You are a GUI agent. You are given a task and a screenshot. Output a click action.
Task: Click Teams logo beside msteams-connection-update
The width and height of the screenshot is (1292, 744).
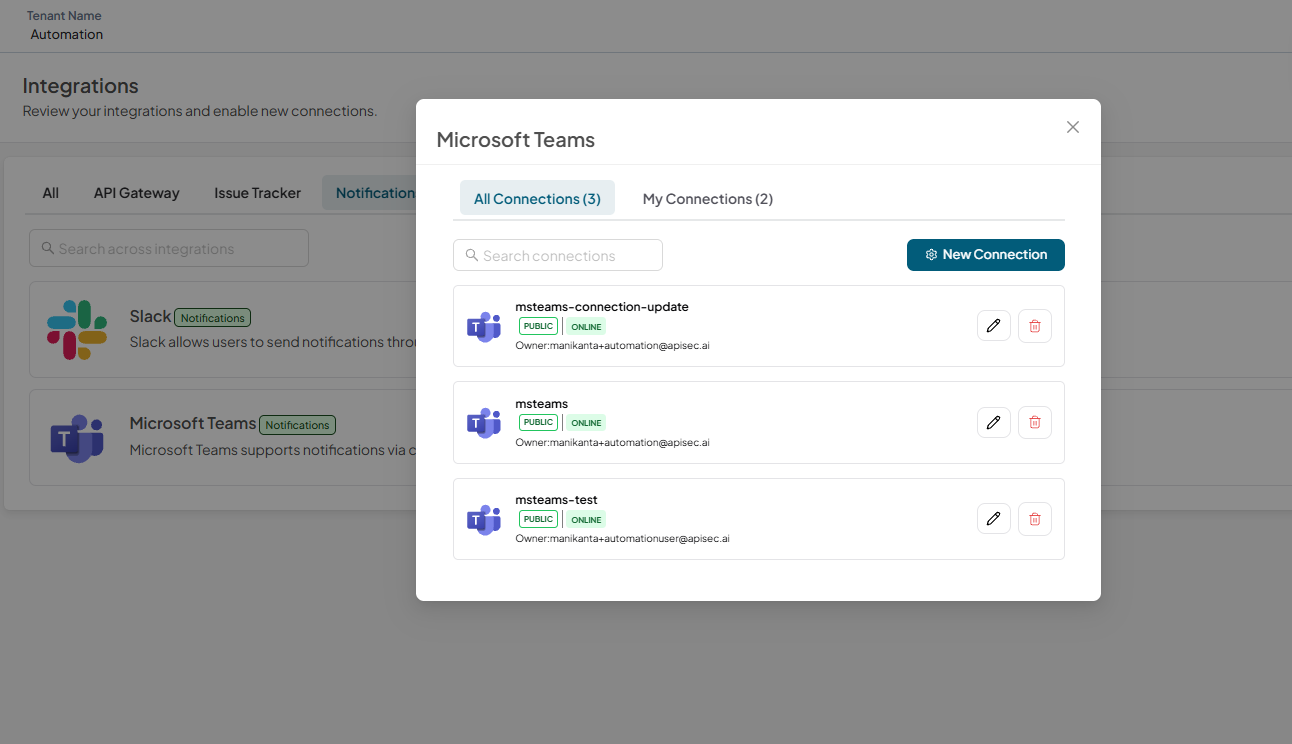(484, 326)
